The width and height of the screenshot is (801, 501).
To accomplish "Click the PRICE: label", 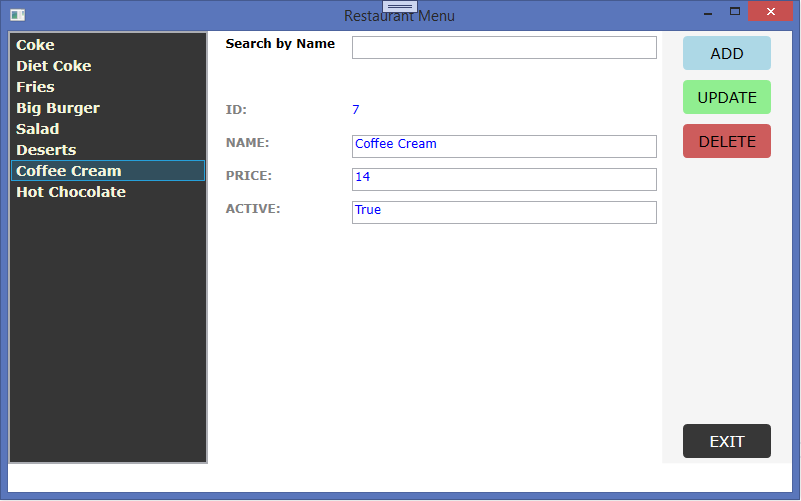I will click(249, 176).
